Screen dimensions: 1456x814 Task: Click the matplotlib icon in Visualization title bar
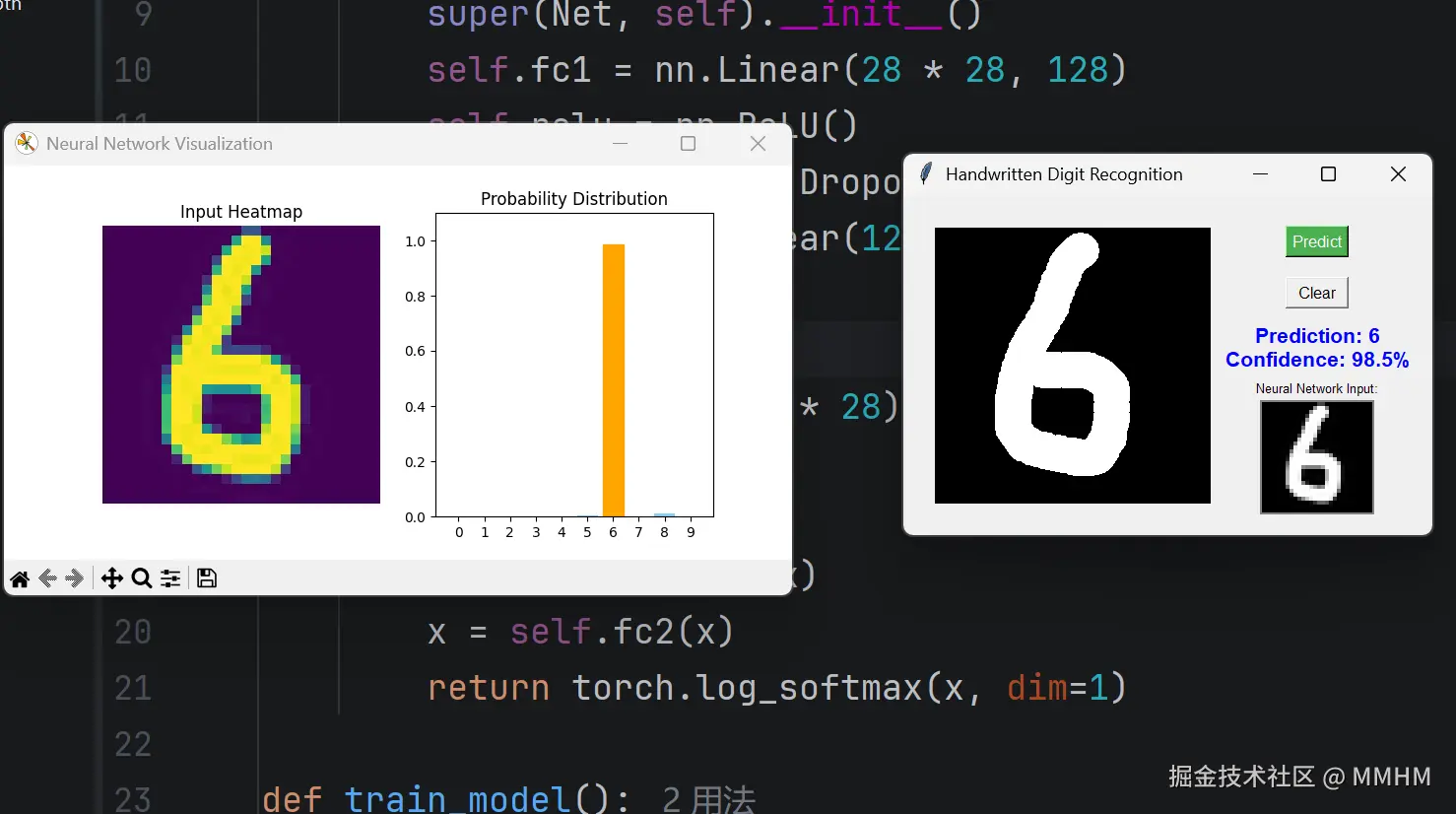point(27,144)
